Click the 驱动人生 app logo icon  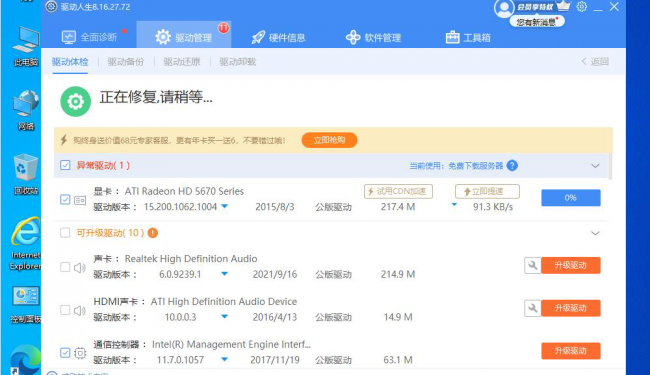click(x=51, y=7)
